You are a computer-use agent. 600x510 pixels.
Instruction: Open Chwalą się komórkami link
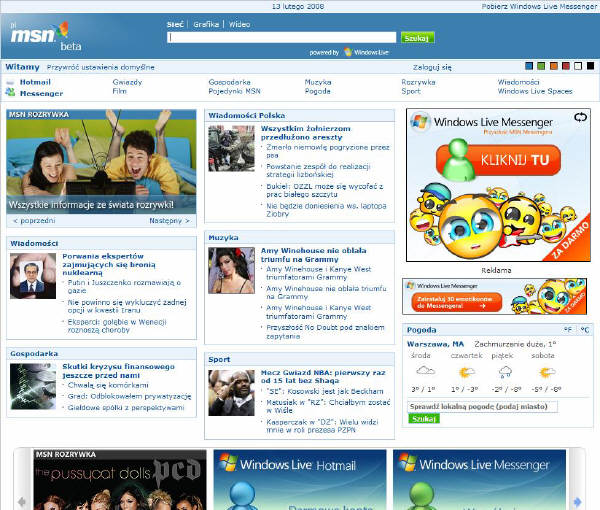(108, 385)
